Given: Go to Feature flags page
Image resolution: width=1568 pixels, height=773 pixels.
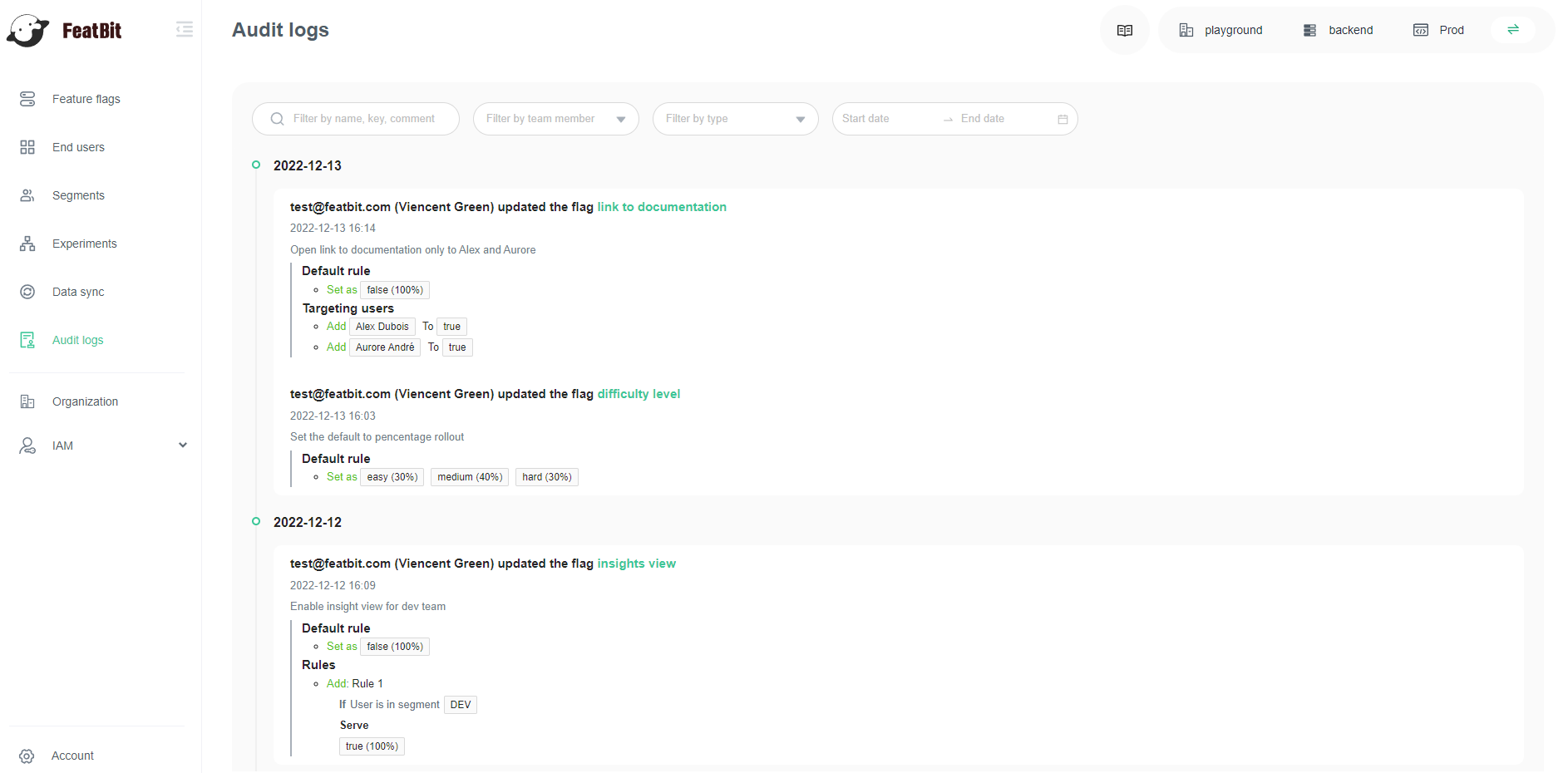Looking at the screenshot, I should (86, 99).
